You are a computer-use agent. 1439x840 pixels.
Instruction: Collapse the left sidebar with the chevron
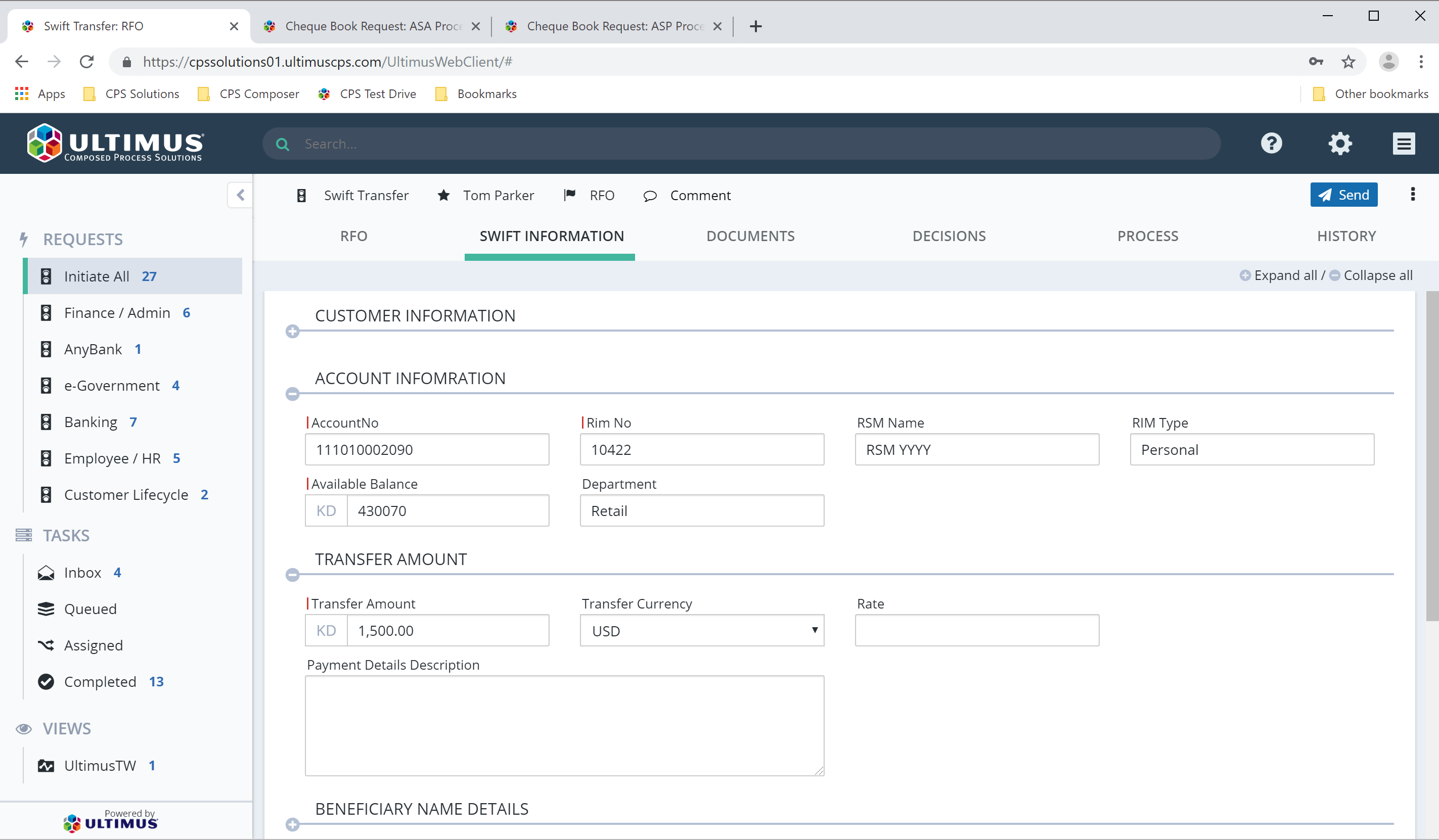pyautogui.click(x=240, y=195)
